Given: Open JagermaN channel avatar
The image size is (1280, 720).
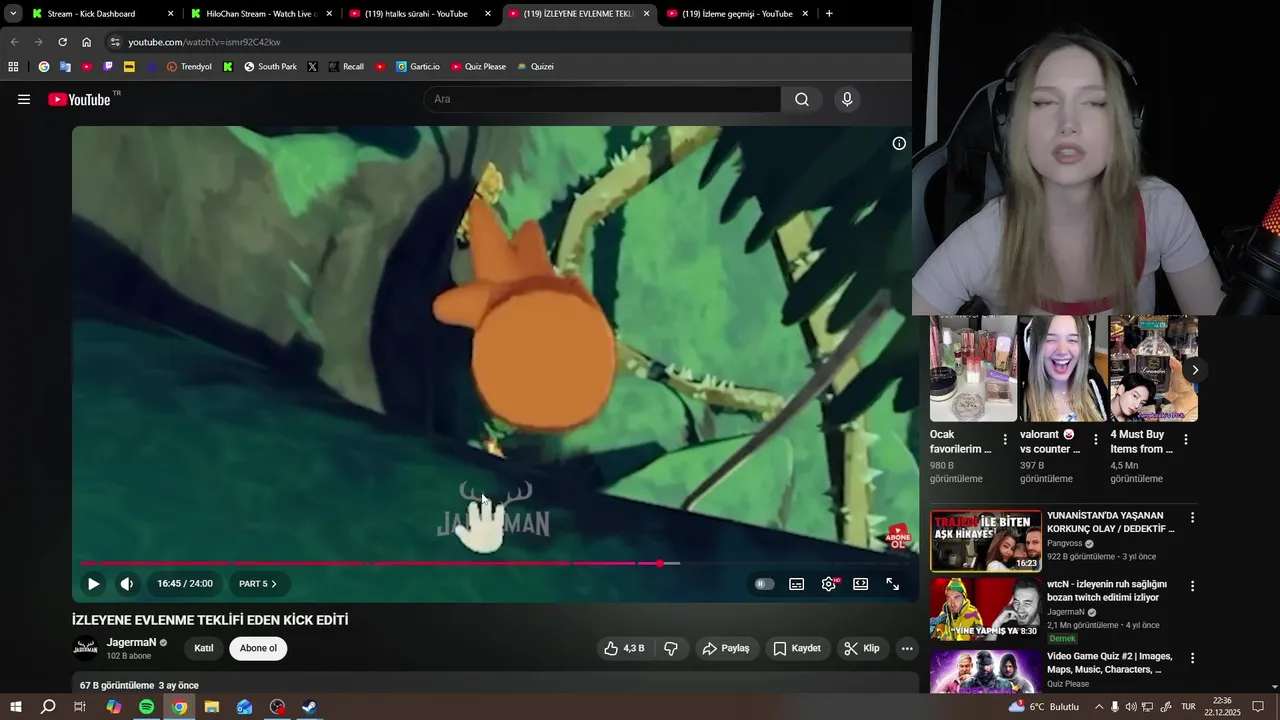Looking at the screenshot, I should [x=86, y=648].
